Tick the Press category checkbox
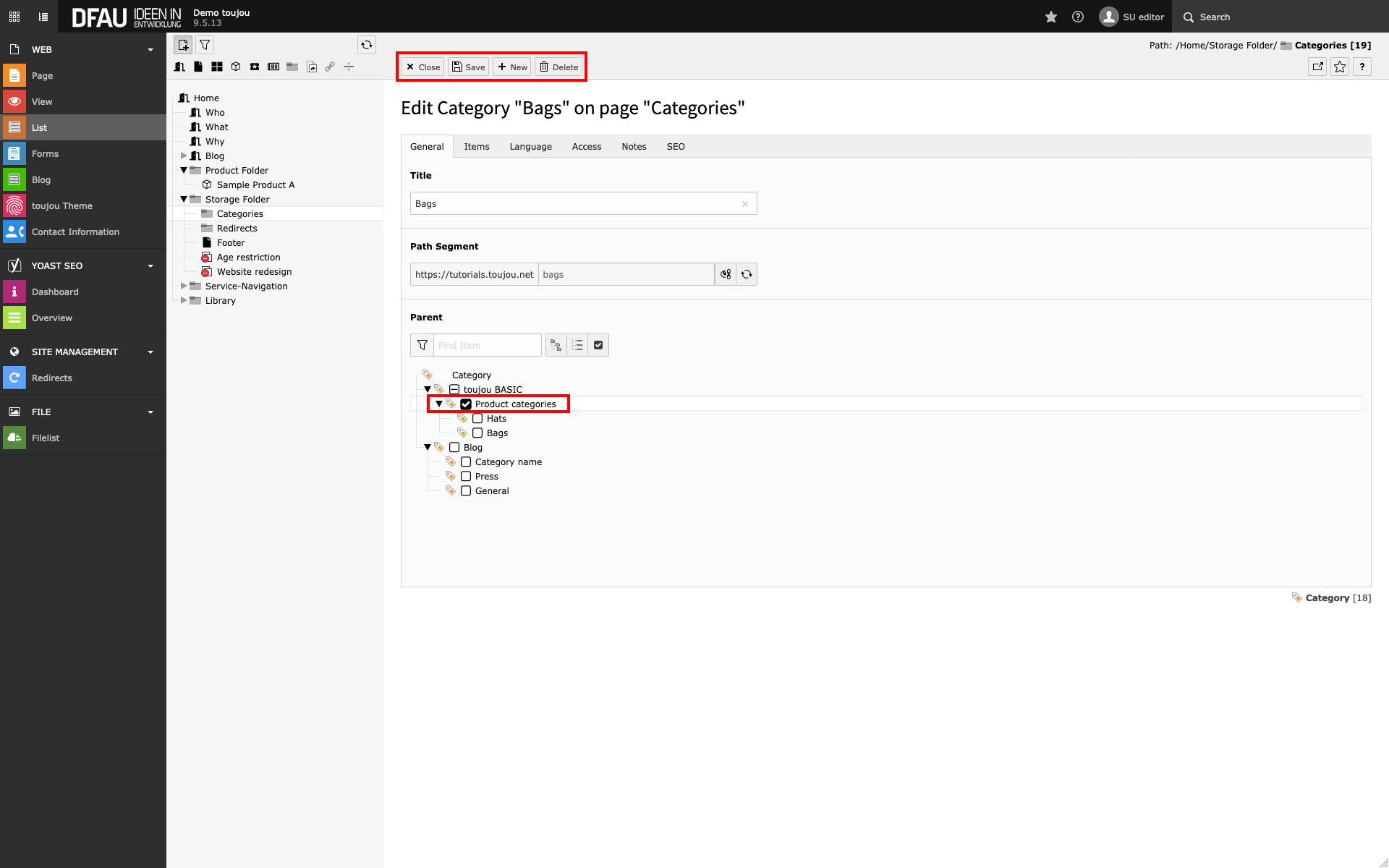1389x868 pixels. (466, 476)
